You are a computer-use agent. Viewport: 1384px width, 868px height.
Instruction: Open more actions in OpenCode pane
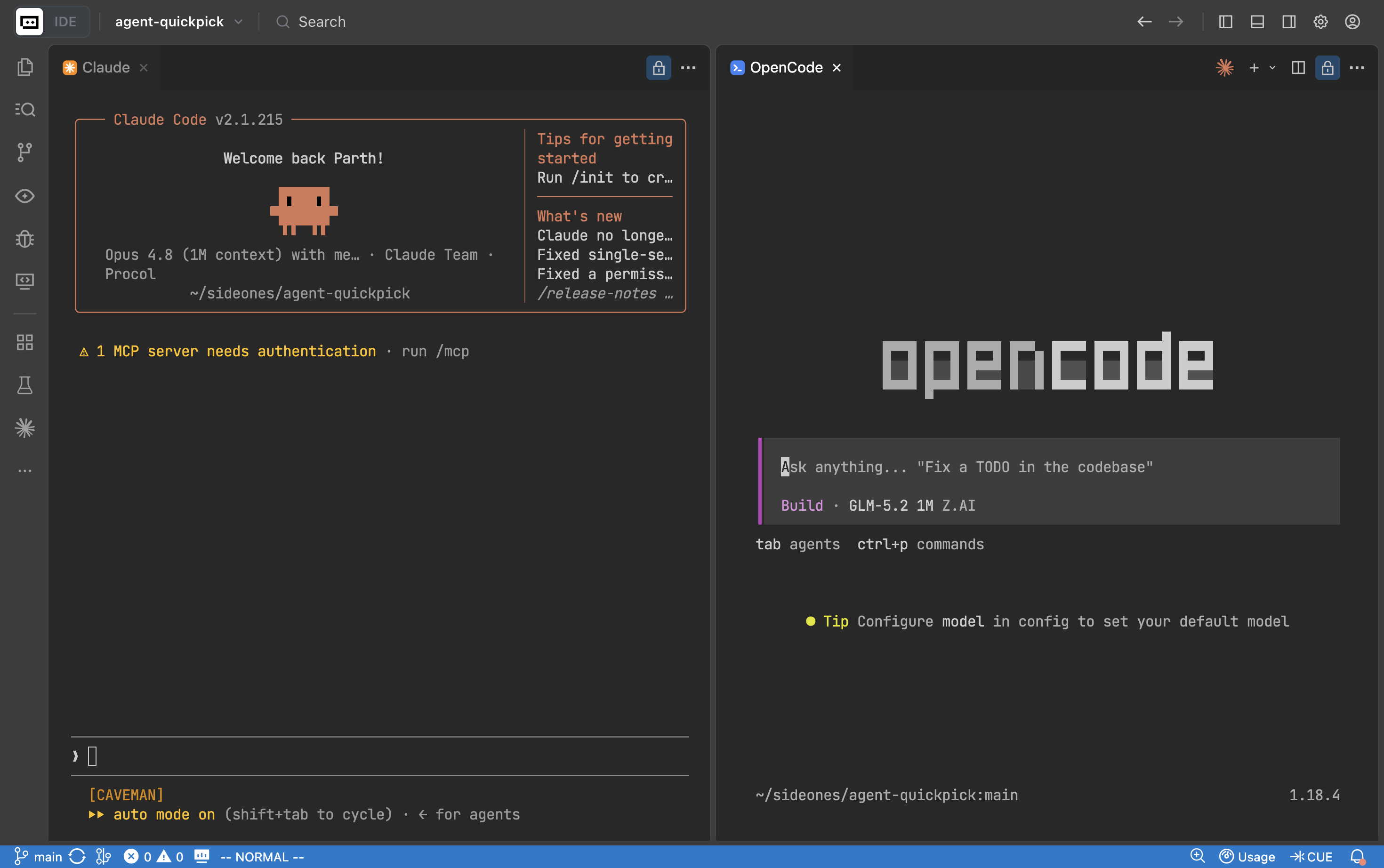[1357, 68]
